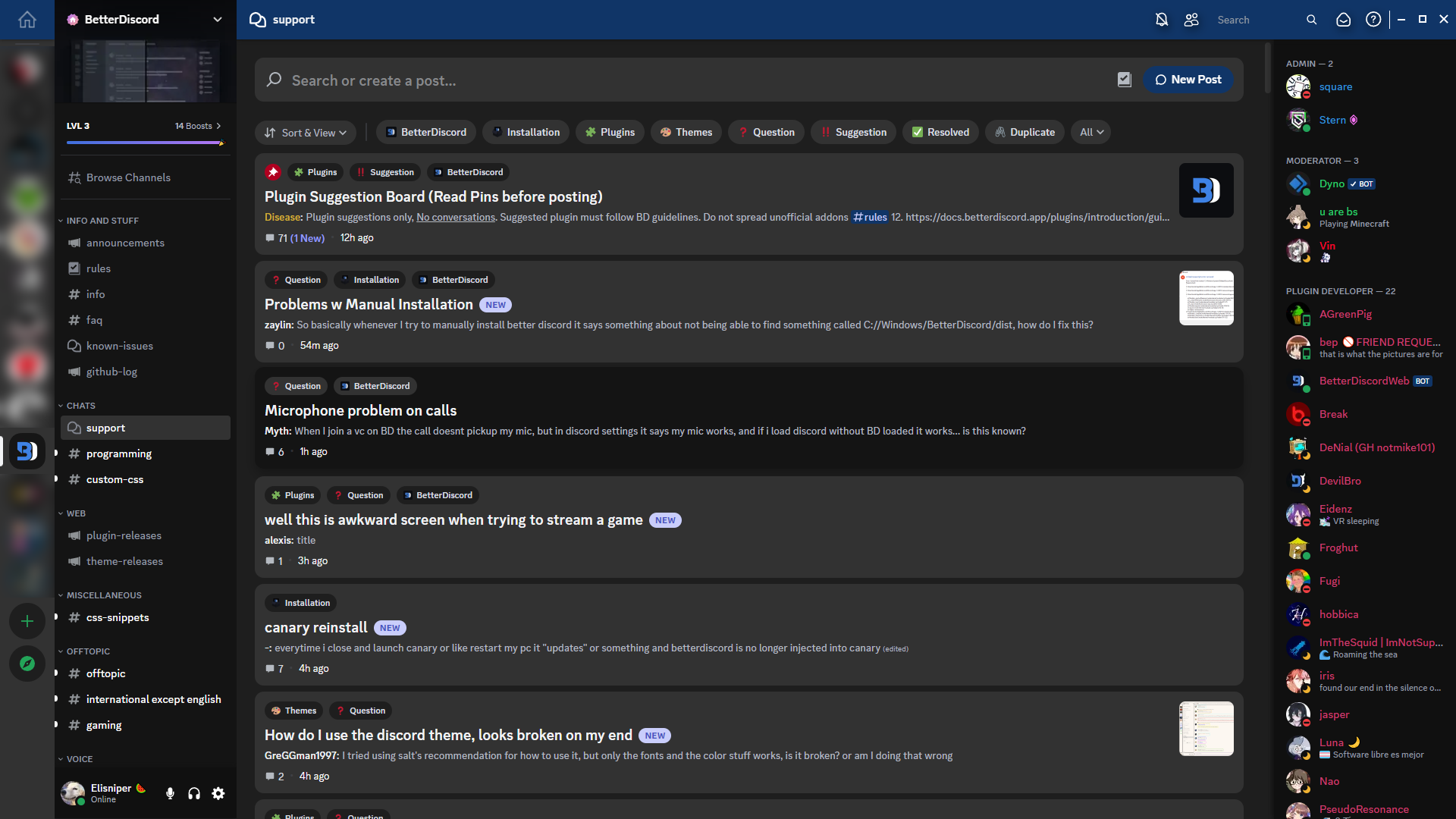Open the #rules link in pinned post
The image size is (1456, 819).
(x=870, y=217)
